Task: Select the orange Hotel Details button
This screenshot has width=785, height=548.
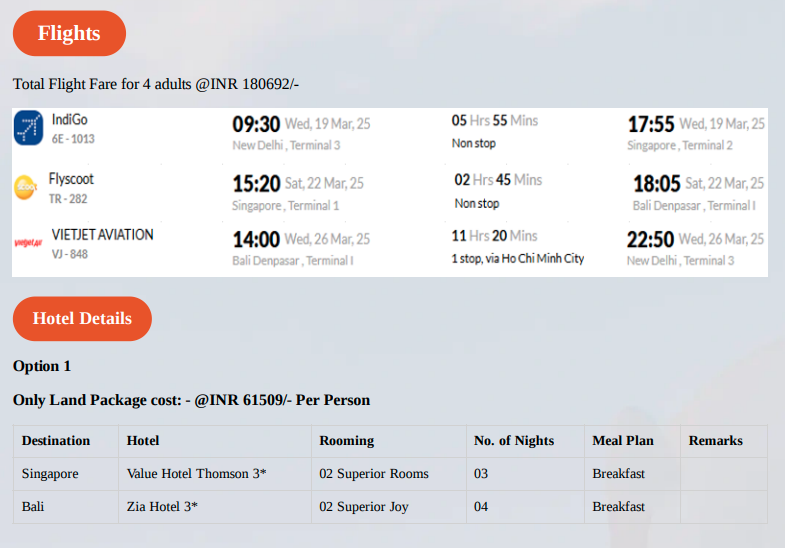Action: [x=82, y=318]
